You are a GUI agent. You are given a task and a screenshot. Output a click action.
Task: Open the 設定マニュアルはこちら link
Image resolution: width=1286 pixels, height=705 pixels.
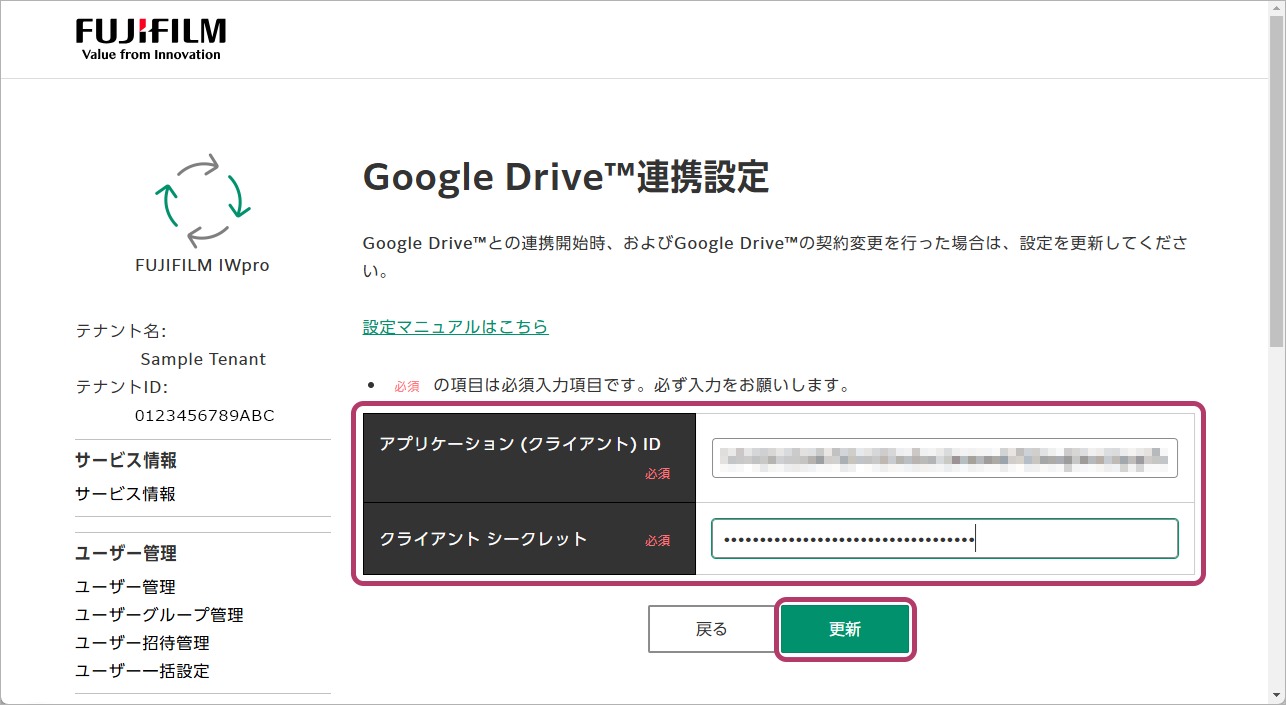[x=455, y=327]
